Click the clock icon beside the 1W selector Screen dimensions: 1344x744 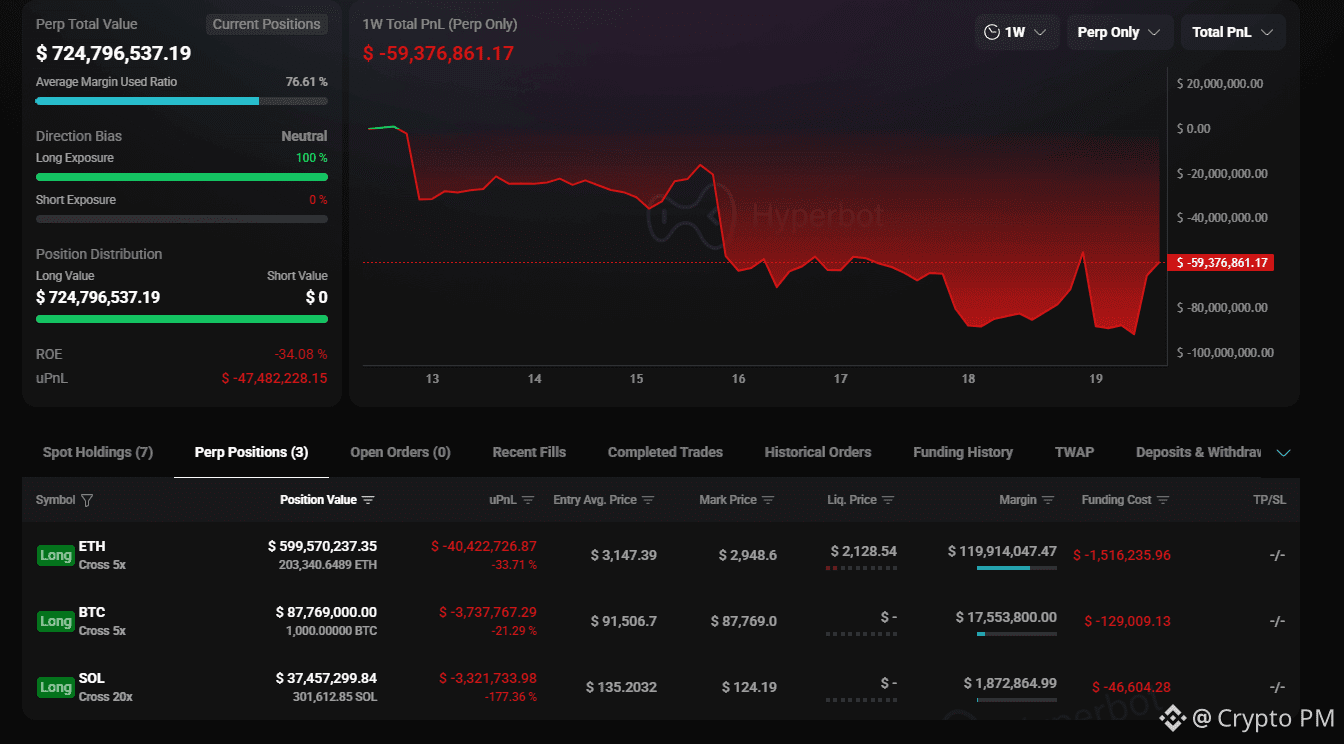click(x=991, y=31)
